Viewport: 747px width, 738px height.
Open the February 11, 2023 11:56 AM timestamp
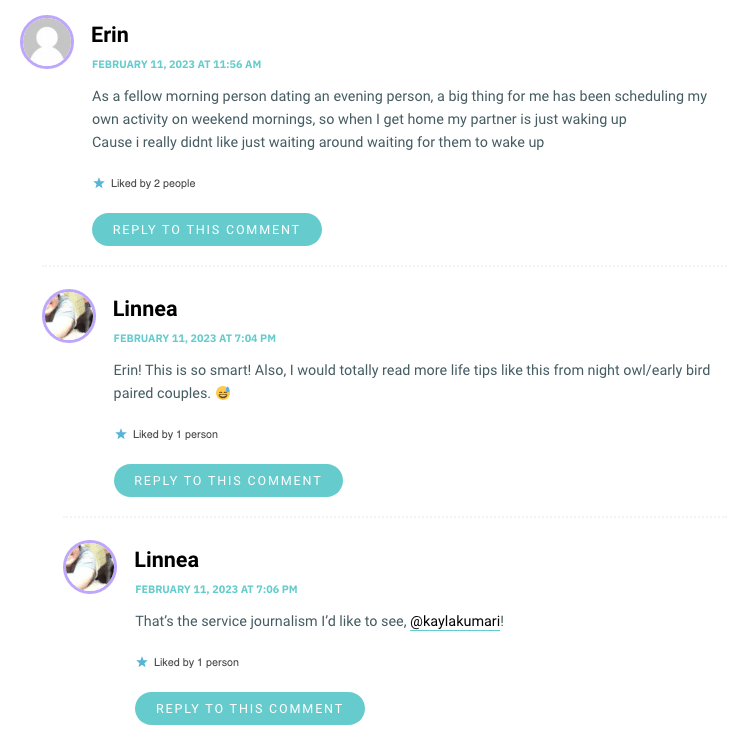[176, 64]
